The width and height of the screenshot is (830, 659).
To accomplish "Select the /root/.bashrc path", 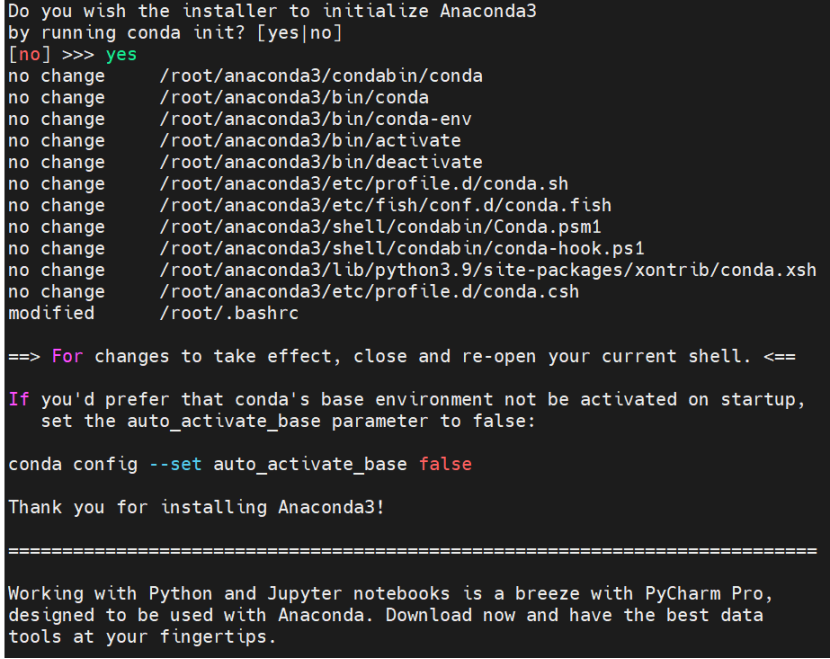I will (x=228, y=313).
